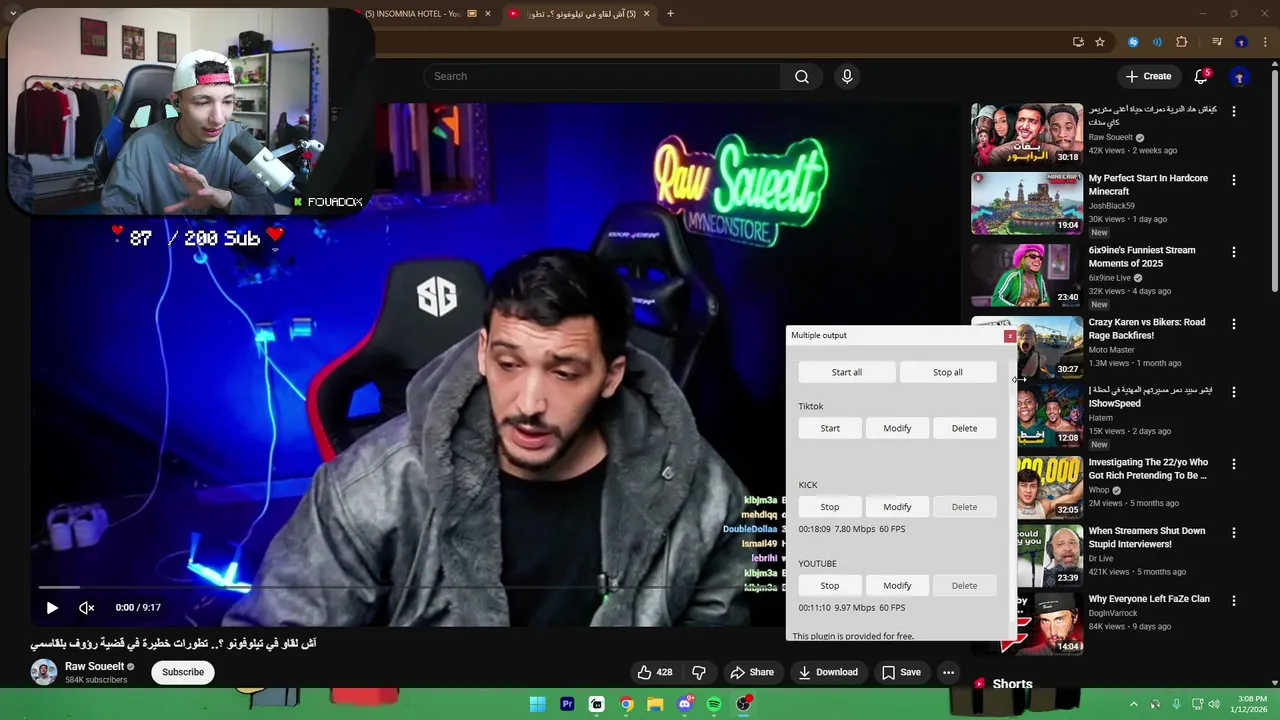Select the active Arabic-titled YouTube tab
This screenshot has width=1280, height=720.
click(580, 14)
